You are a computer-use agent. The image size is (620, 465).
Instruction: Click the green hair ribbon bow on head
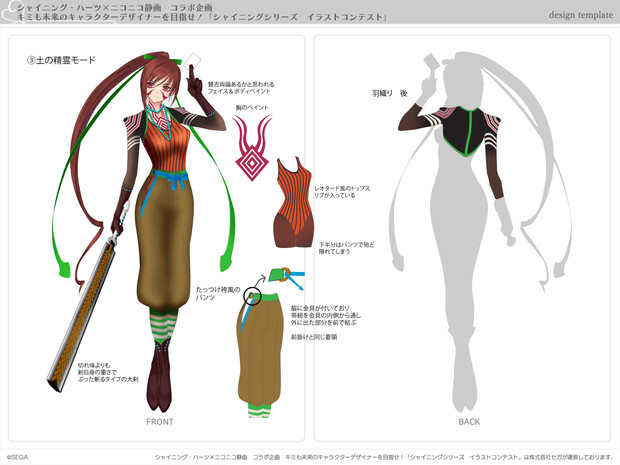163,59
